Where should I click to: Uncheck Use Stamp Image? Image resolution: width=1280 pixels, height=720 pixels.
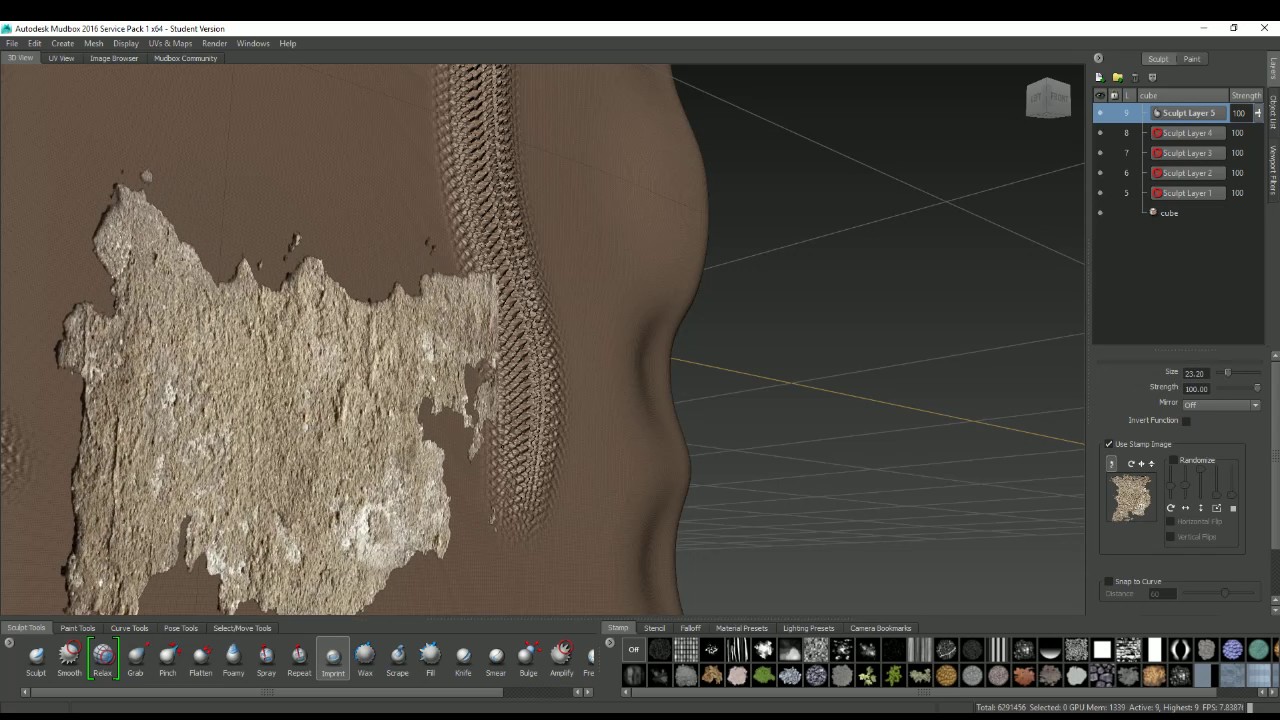(x=1109, y=444)
